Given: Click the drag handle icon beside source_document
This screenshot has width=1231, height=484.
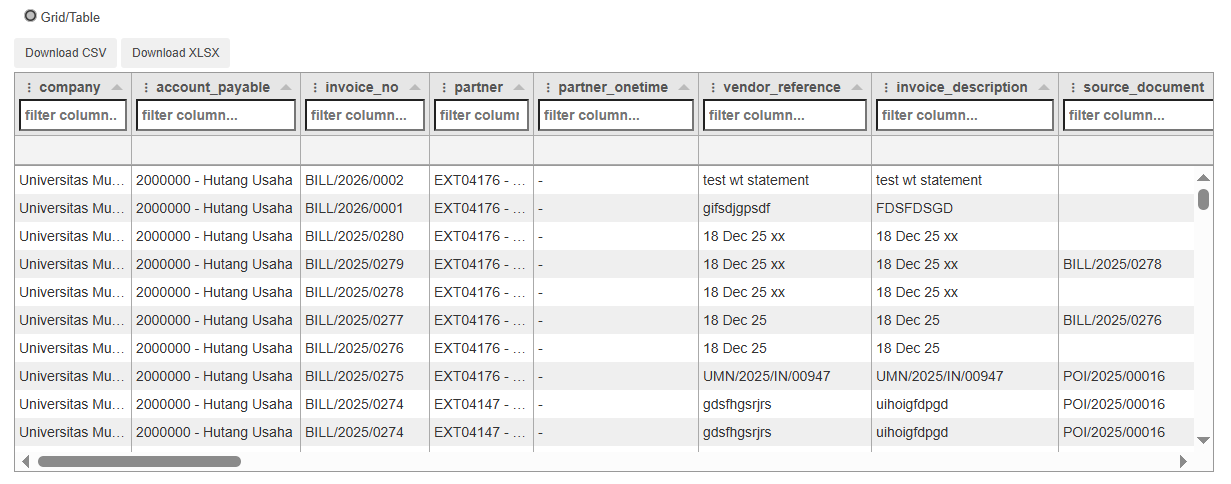Looking at the screenshot, I should 1073,87.
